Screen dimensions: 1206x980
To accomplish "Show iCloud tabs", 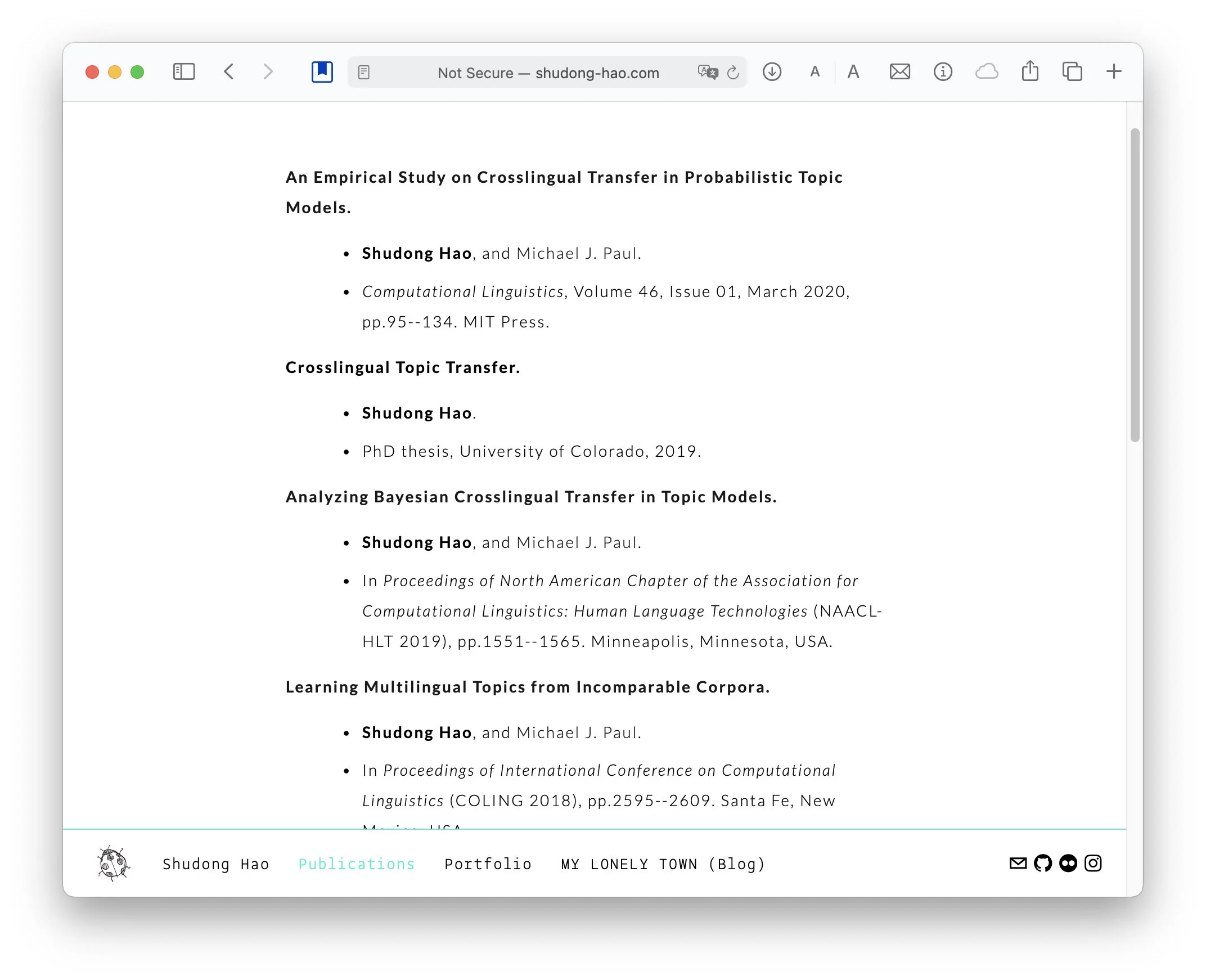I will pos(987,71).
